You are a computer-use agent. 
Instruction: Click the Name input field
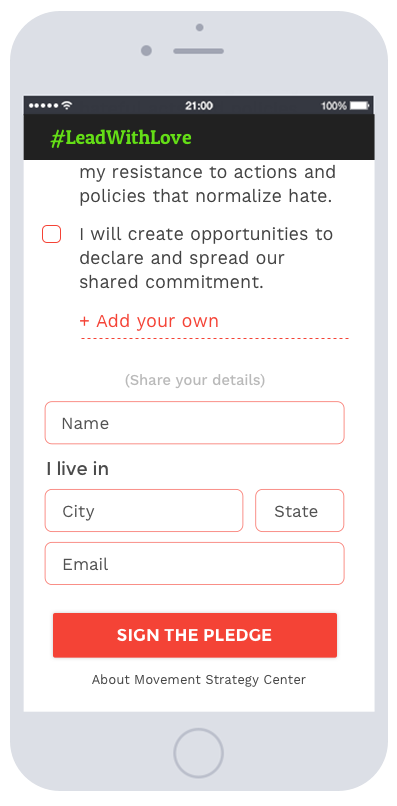tap(194, 423)
